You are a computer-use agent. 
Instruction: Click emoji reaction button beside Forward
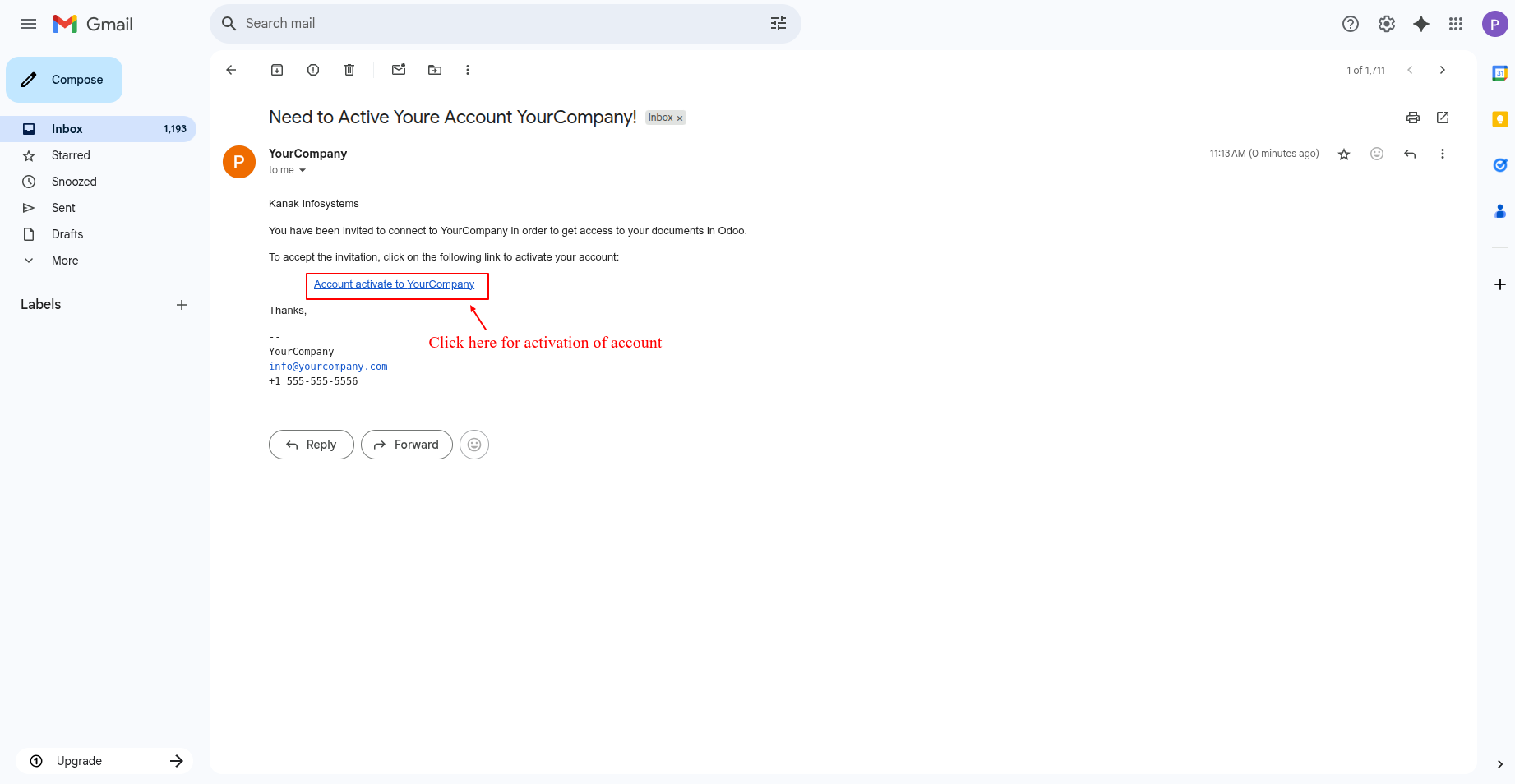pyautogui.click(x=474, y=445)
